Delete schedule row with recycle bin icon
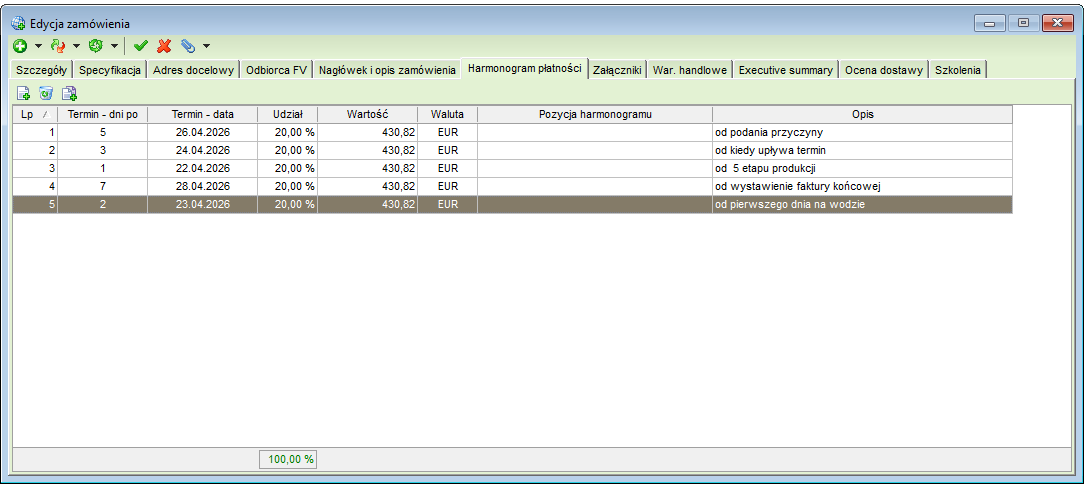Image resolution: width=1084 pixels, height=484 pixels. point(46,93)
